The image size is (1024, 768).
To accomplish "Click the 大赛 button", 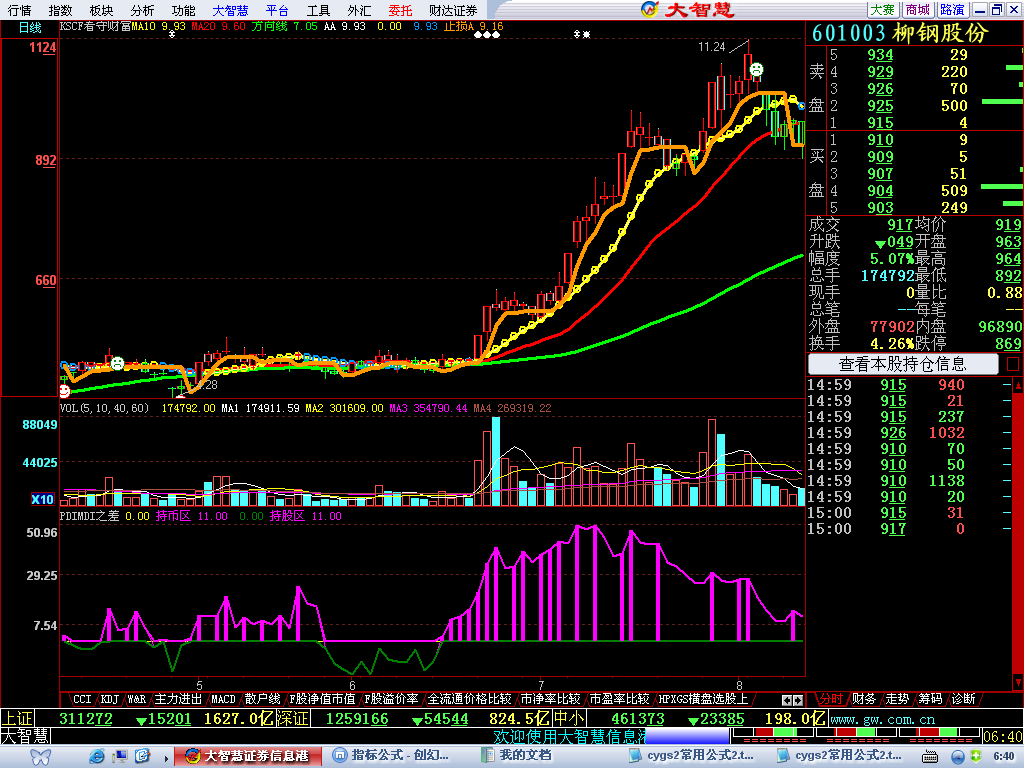I will [x=883, y=10].
